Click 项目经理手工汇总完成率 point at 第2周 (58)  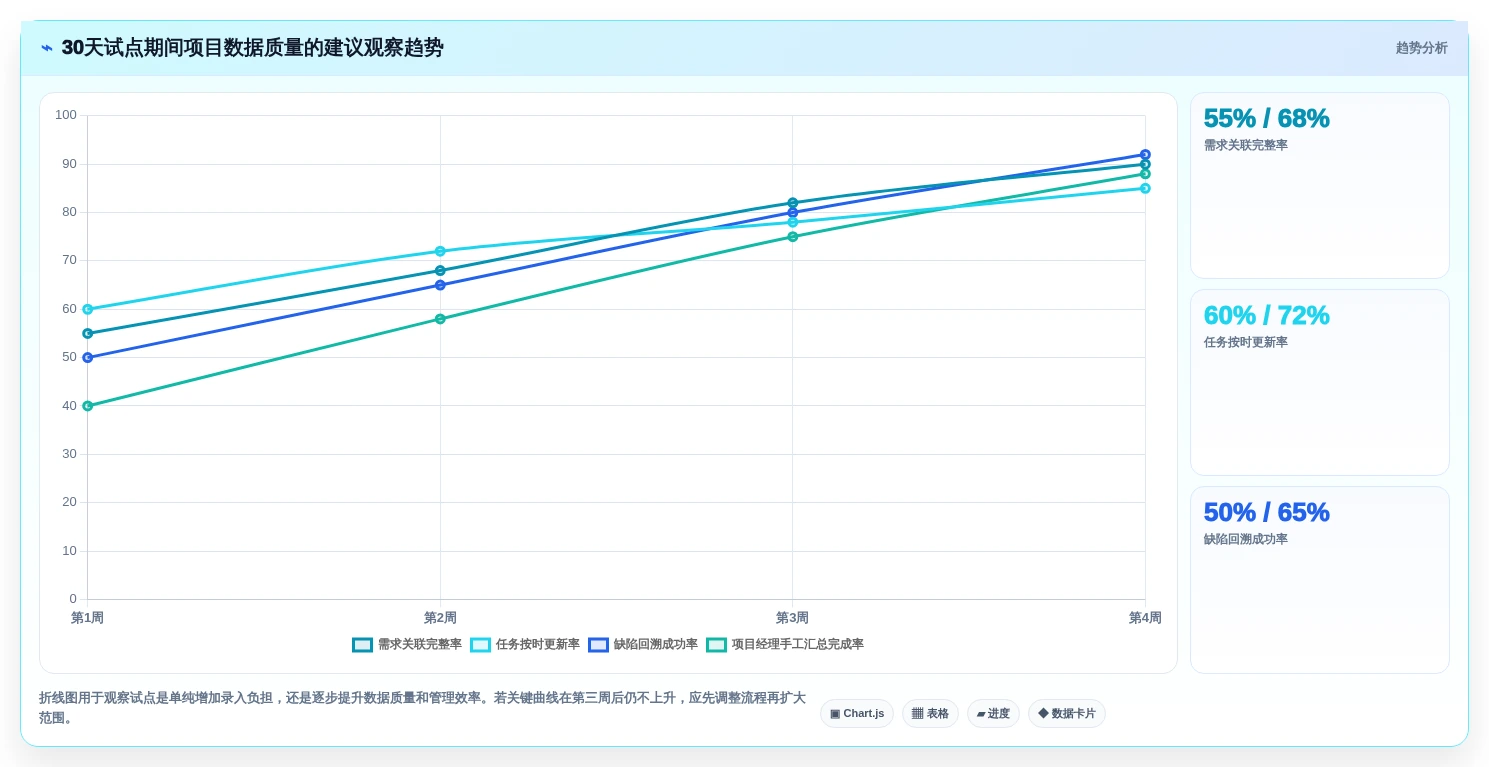[x=440, y=319]
